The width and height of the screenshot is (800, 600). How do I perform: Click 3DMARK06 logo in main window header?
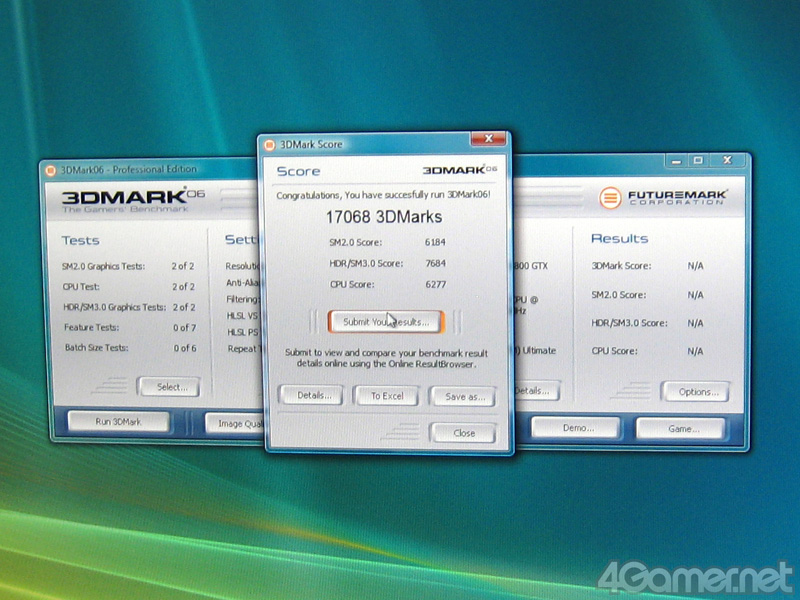133,200
